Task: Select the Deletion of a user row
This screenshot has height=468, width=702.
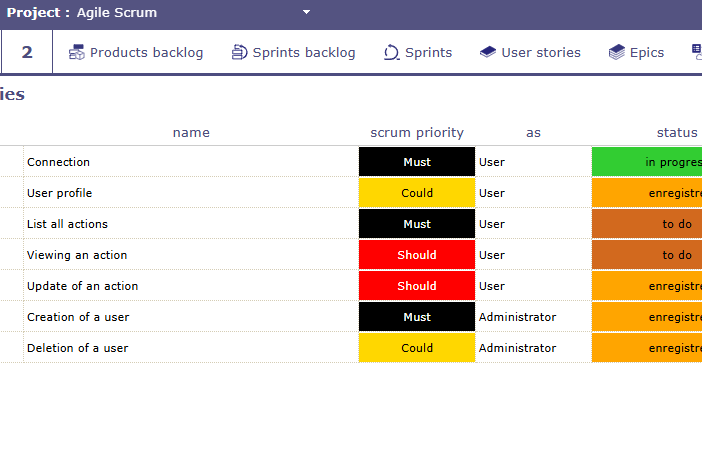Action: pos(77,348)
